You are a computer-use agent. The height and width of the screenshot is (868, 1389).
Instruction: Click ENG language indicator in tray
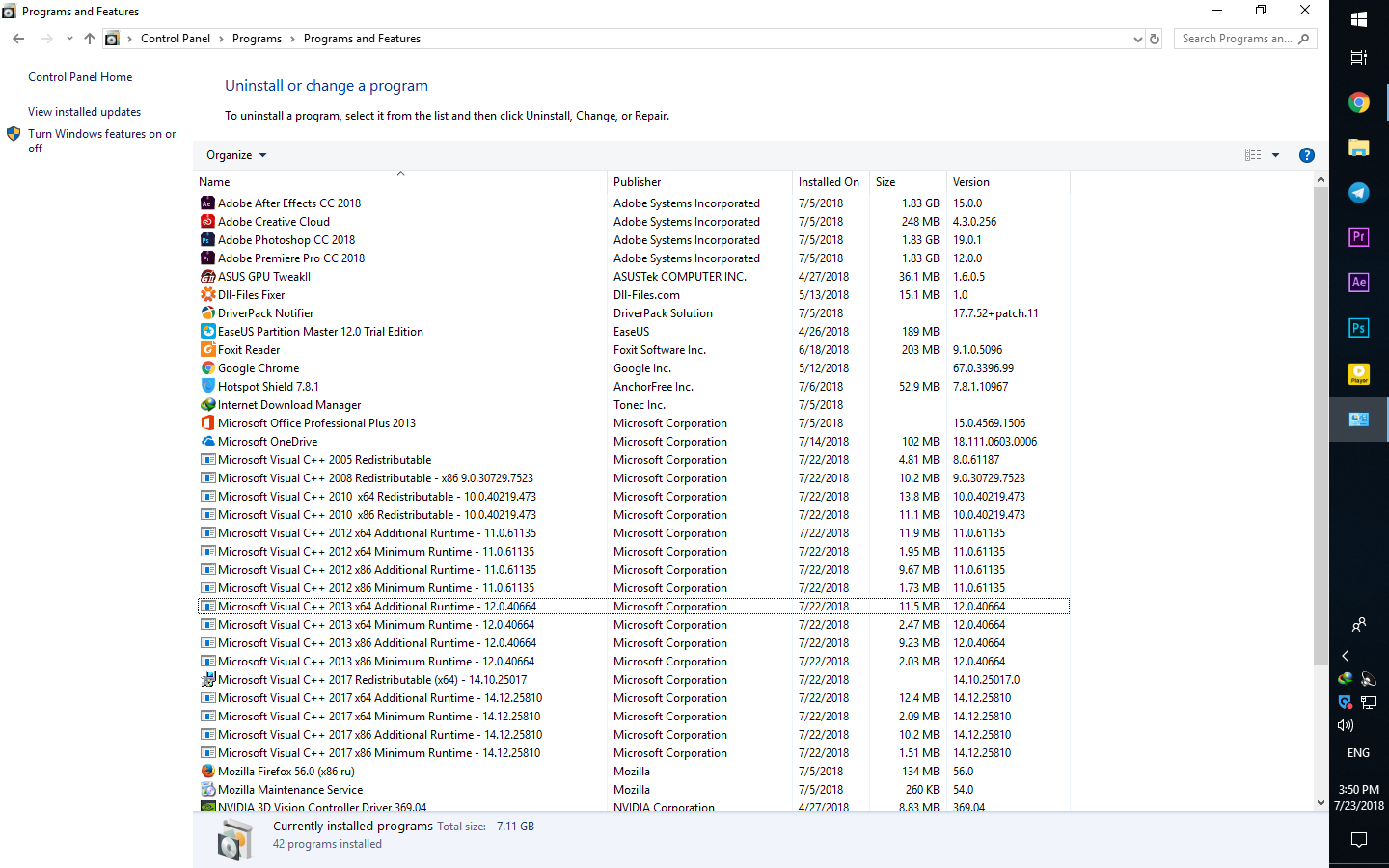click(x=1358, y=753)
